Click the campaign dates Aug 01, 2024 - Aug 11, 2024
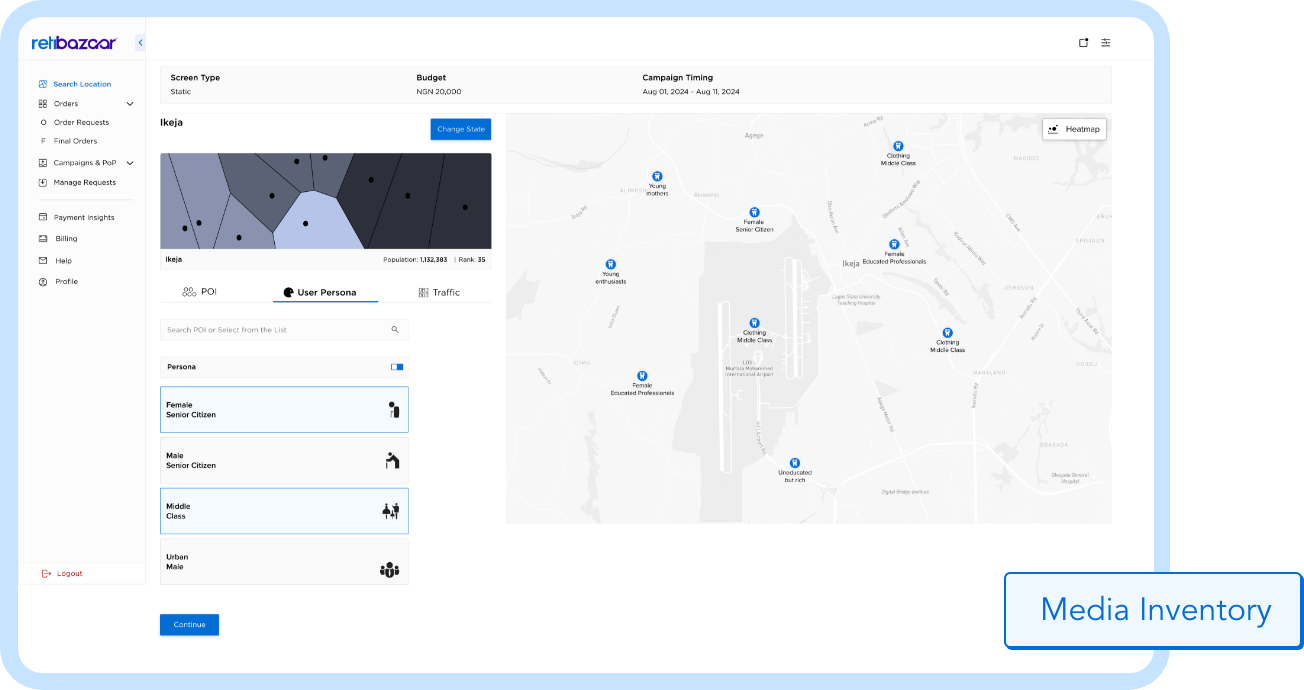 [x=691, y=91]
